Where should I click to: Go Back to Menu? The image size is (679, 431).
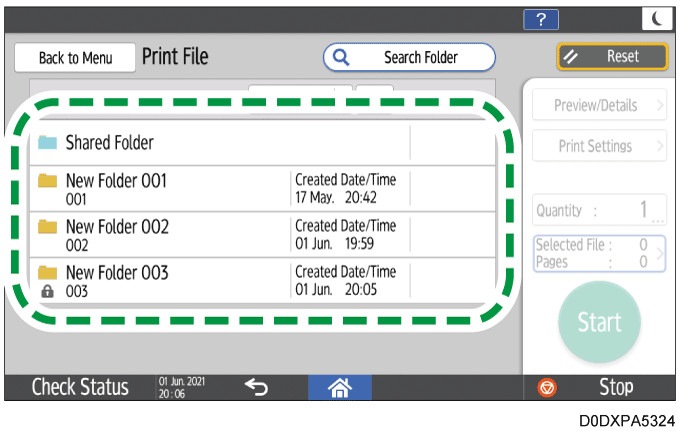[x=75, y=58]
